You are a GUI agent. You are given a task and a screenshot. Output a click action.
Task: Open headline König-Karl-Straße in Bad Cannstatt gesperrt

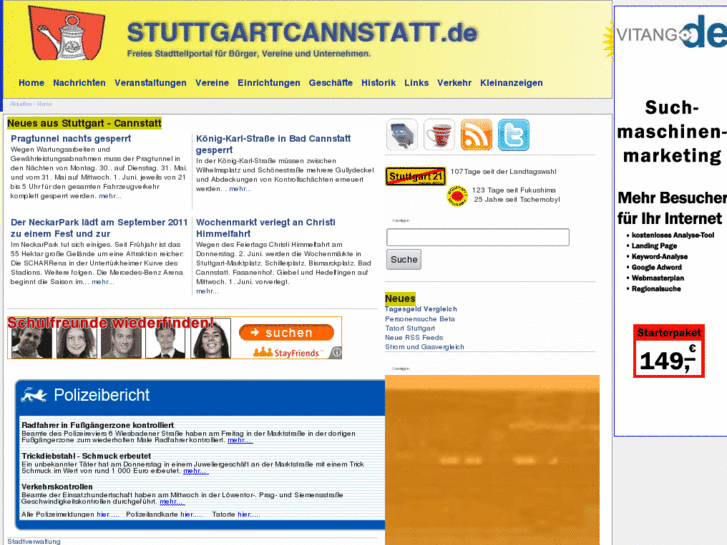(273, 144)
